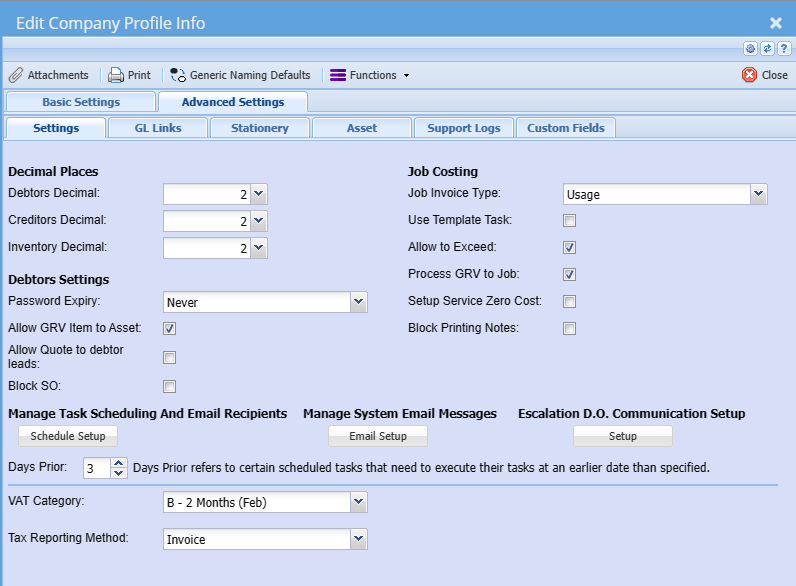Click the Print printer icon
Viewport: 796px width, 586px height.
[116, 75]
